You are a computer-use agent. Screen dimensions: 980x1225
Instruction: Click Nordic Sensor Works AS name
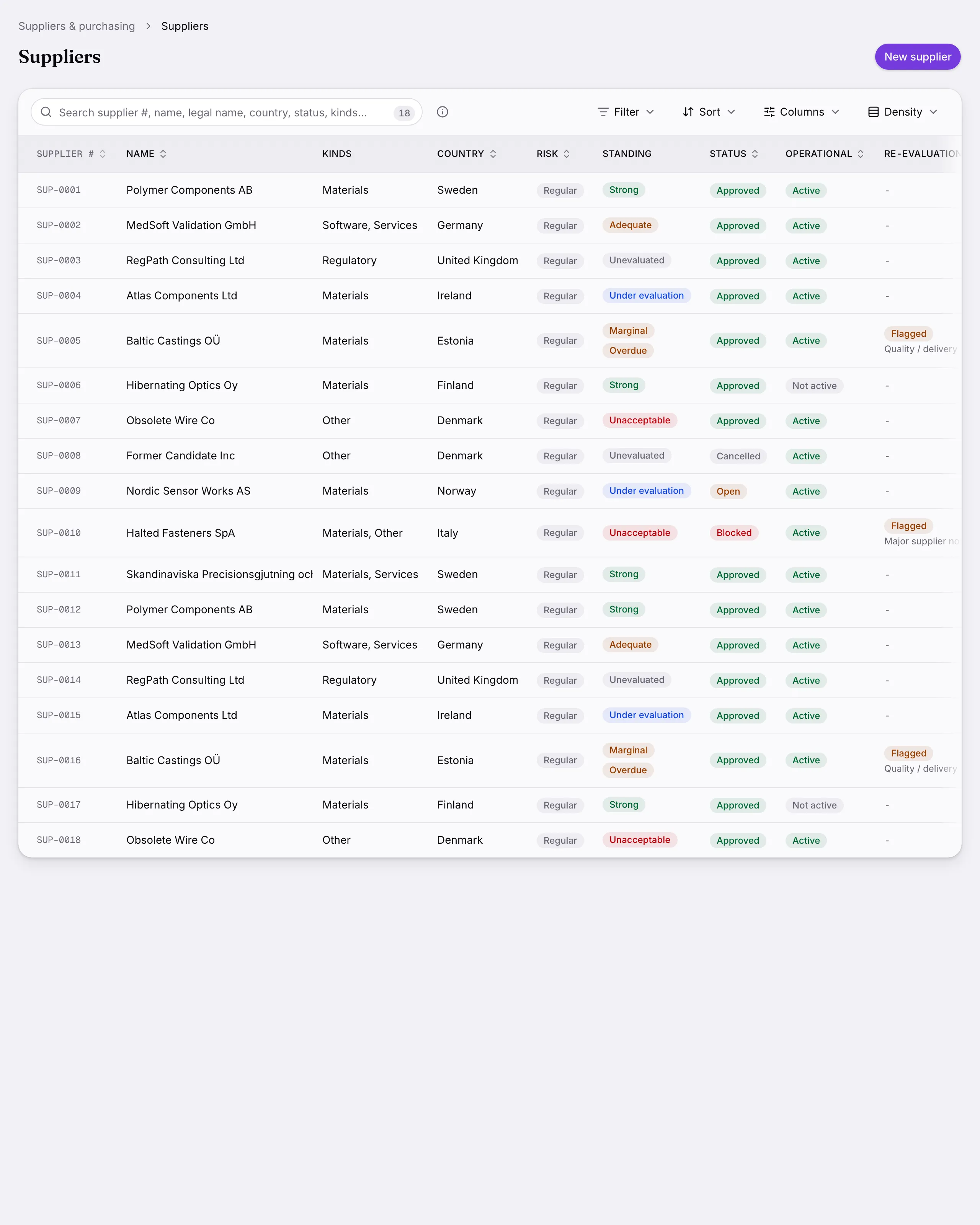click(188, 491)
